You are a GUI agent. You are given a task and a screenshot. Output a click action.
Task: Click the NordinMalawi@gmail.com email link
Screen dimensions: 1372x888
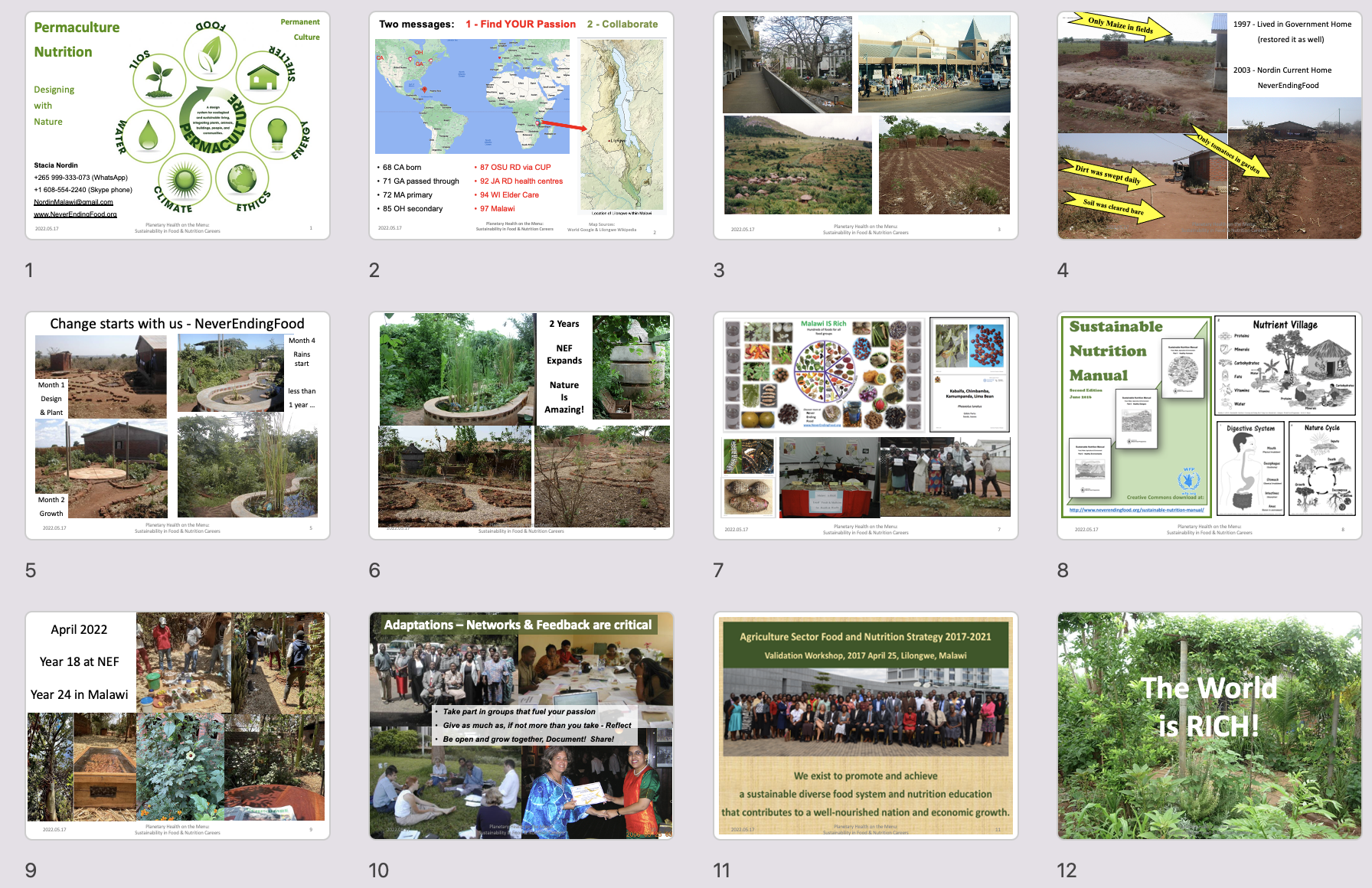pyautogui.click(x=73, y=202)
